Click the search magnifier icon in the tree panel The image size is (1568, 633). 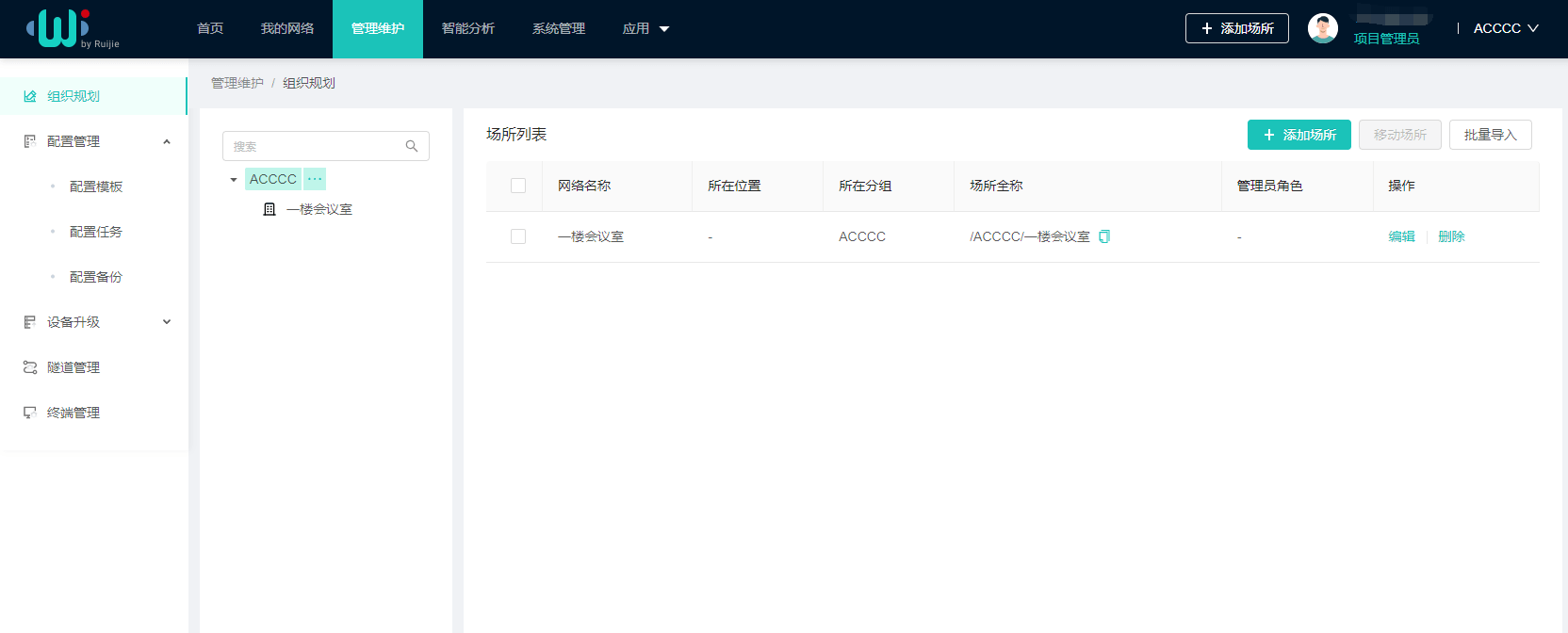(x=412, y=146)
